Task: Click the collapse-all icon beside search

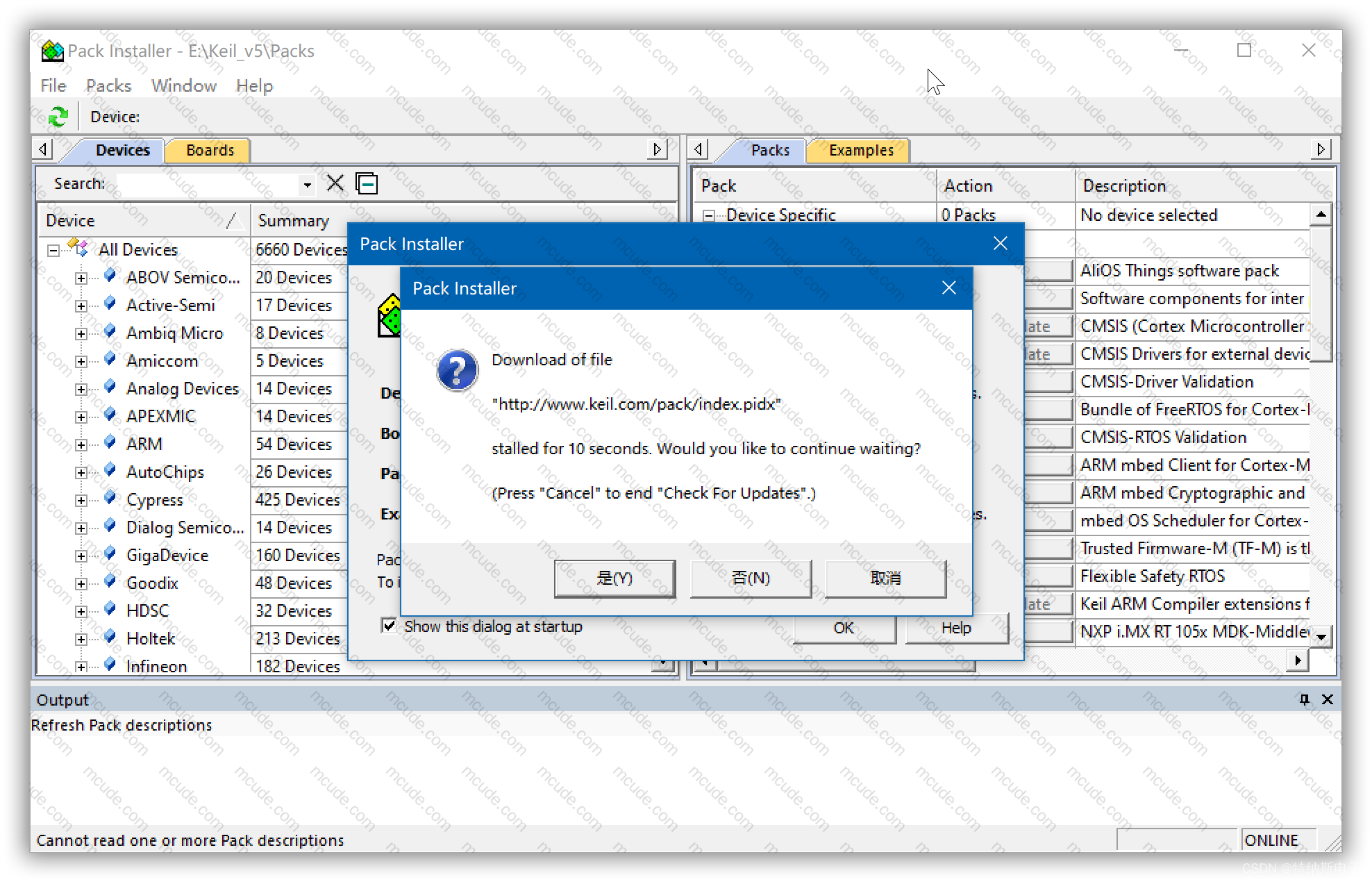Action: 366,183
